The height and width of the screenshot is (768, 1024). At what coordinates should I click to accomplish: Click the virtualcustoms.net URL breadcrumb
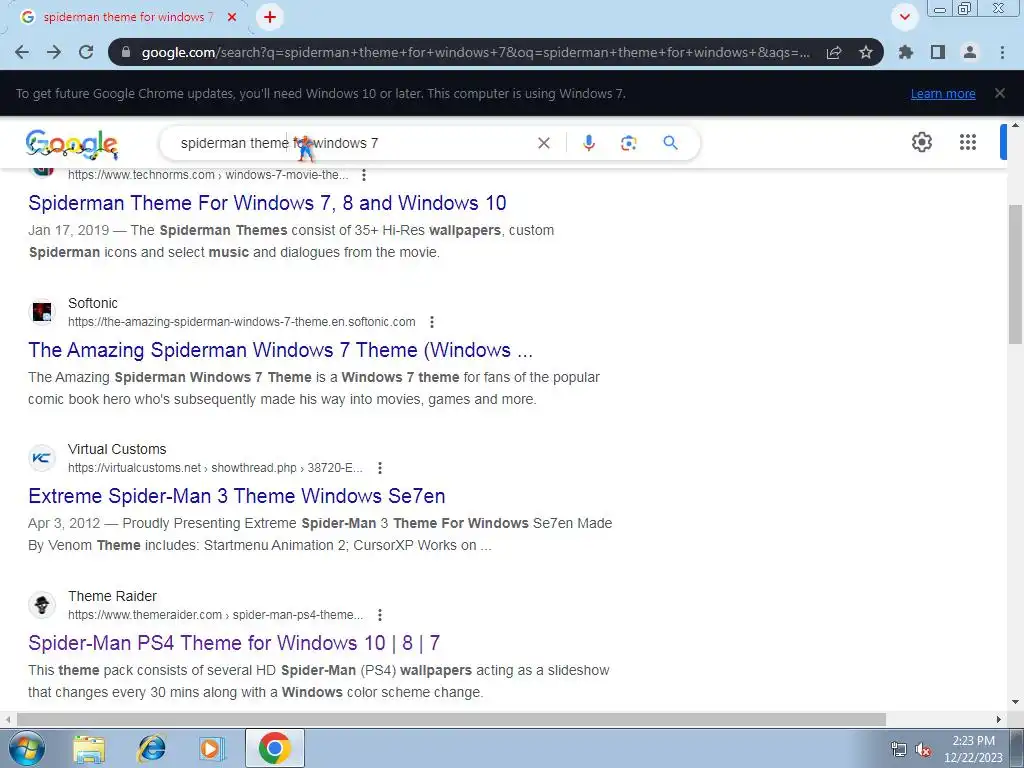(x=215, y=468)
